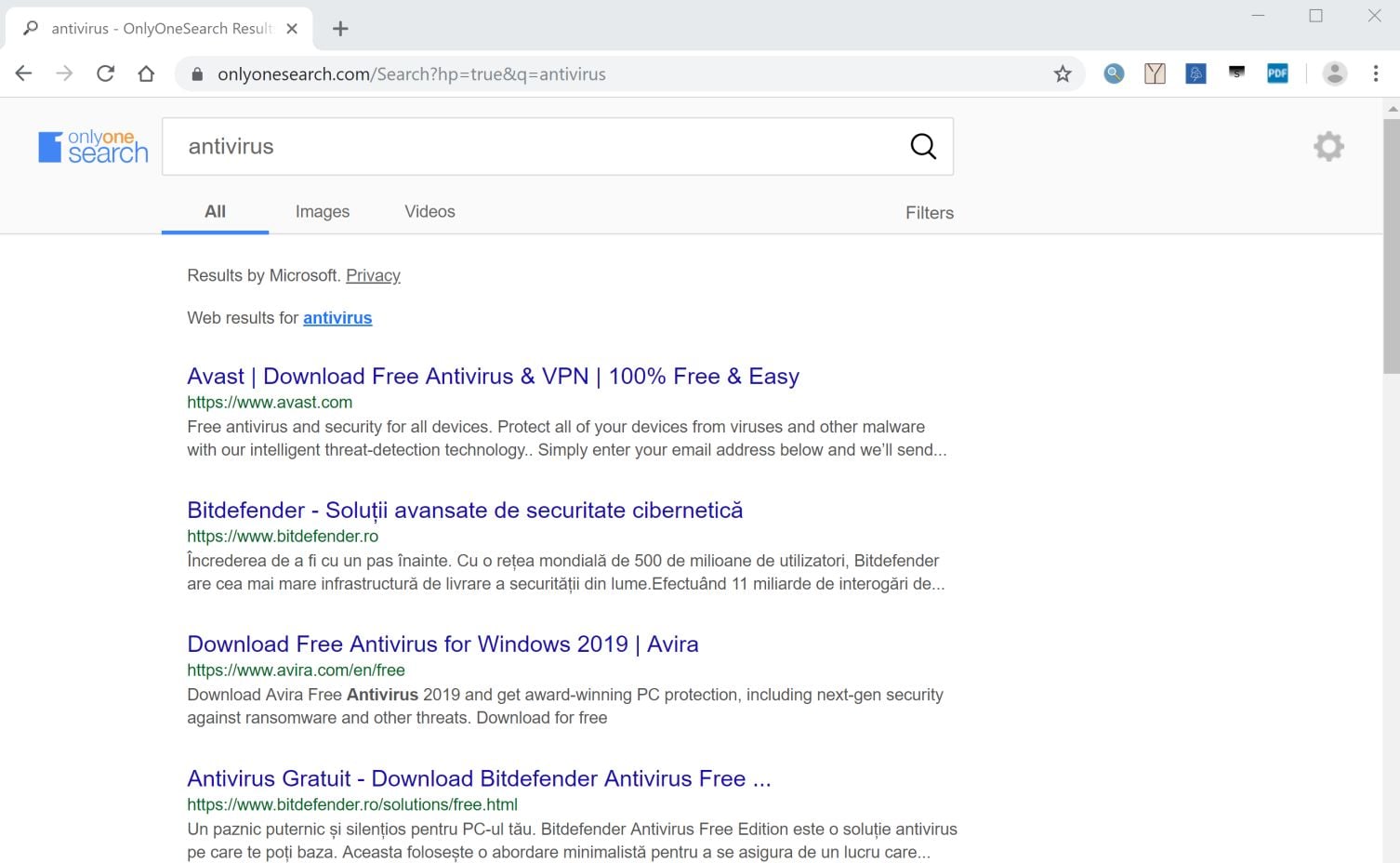Open the magnifying glass extension

pyautogui.click(x=1114, y=74)
